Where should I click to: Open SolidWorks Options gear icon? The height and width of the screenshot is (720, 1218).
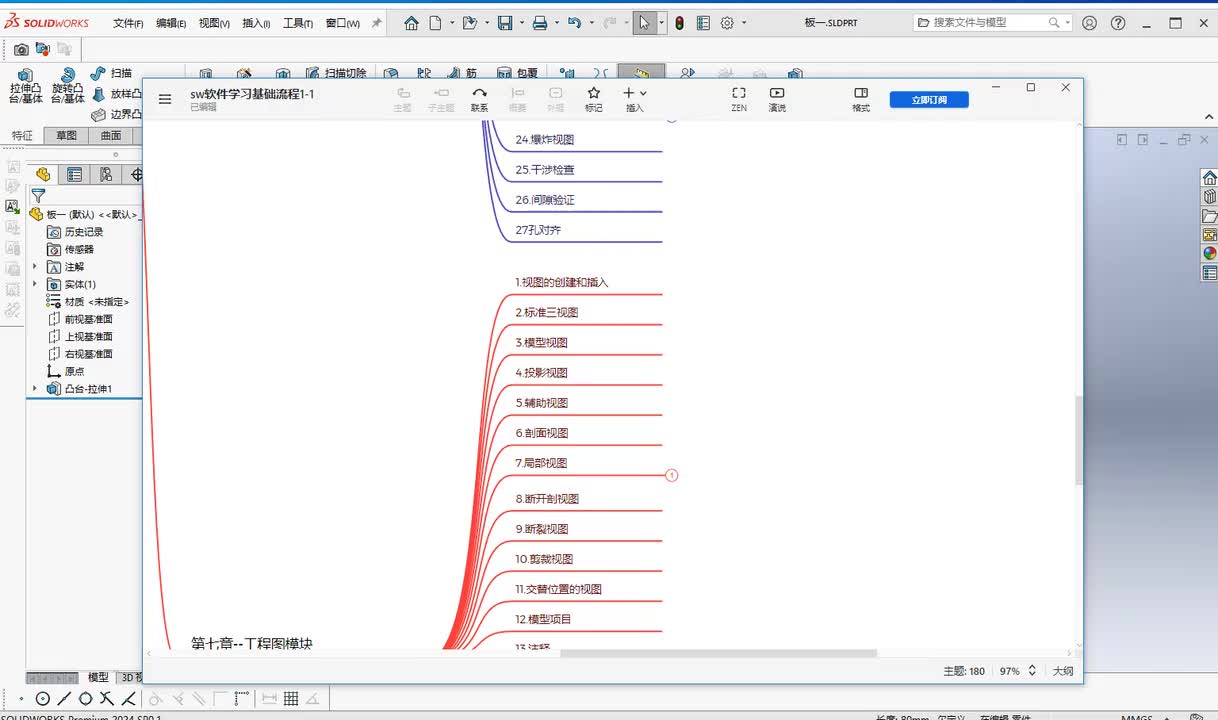click(727, 23)
